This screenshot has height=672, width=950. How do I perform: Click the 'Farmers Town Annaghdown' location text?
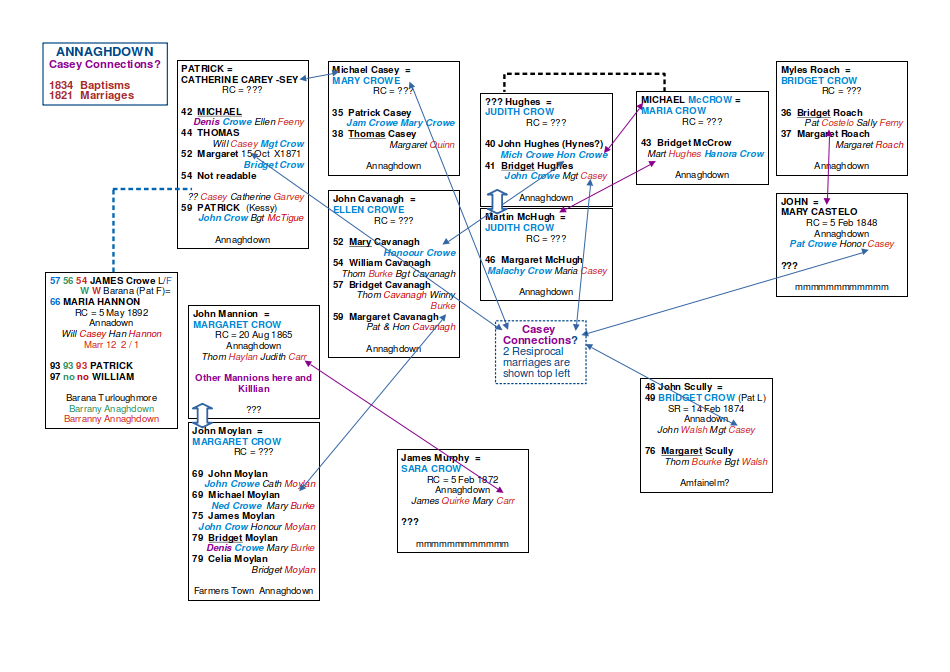pos(253,591)
